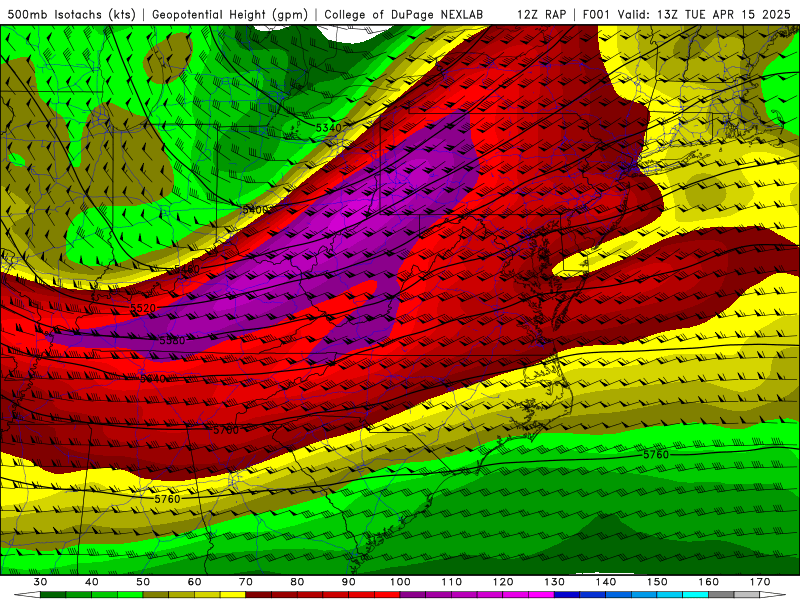Pick the 60 value on the color scale

[194, 582]
